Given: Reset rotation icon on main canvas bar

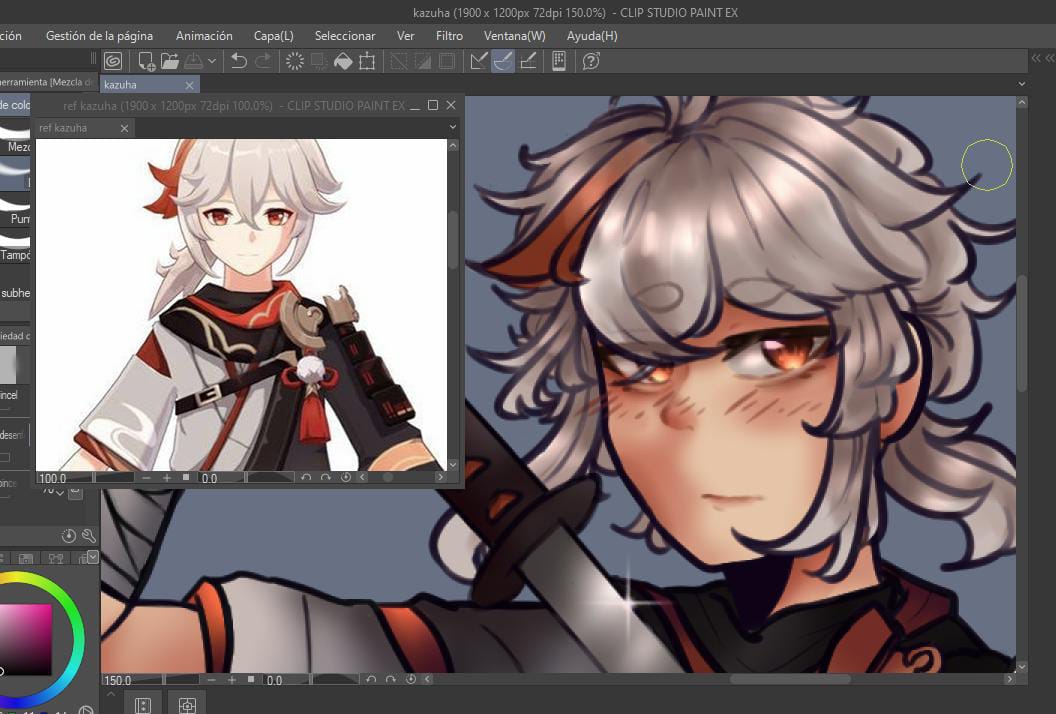Looking at the screenshot, I should (x=411, y=680).
